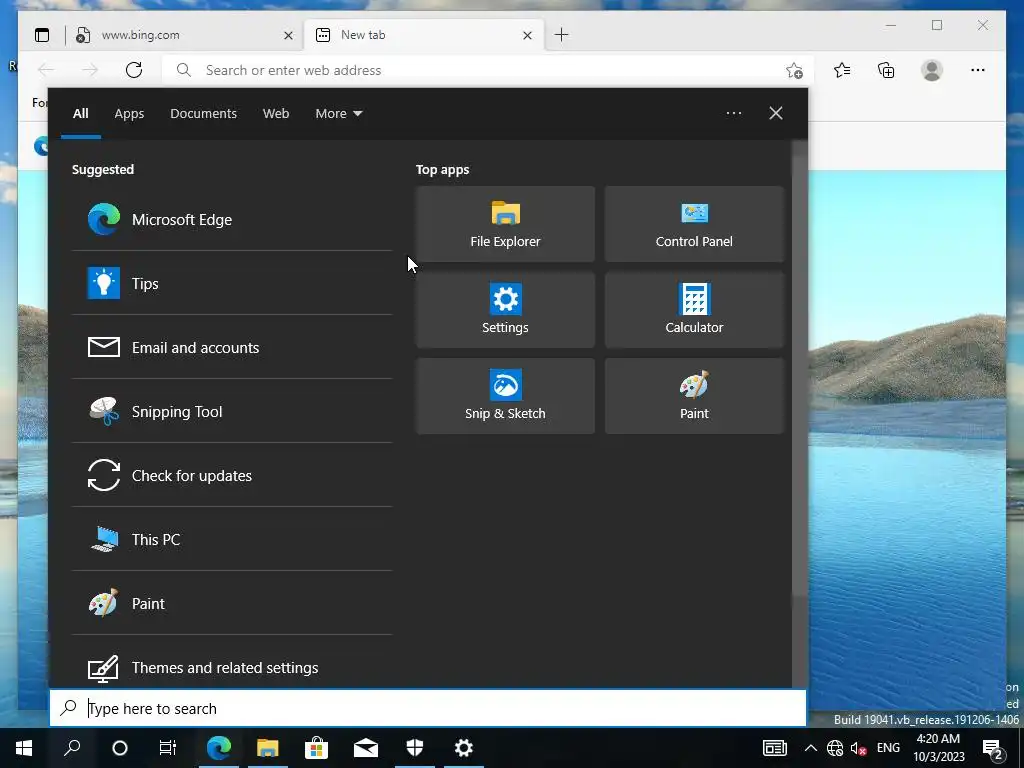The image size is (1024, 768).
Task: Open the Favorites list in Edge
Action: [842, 70]
